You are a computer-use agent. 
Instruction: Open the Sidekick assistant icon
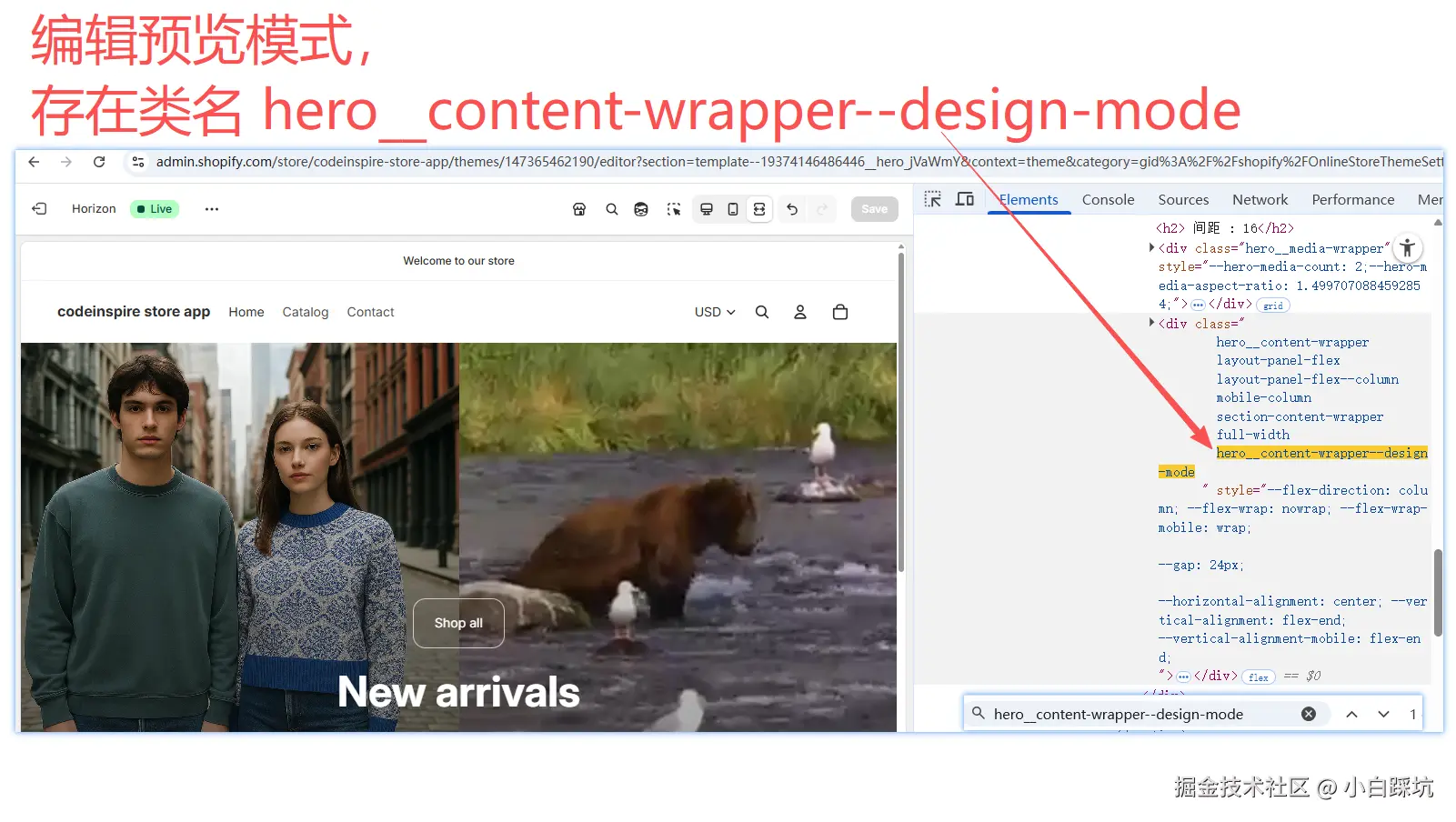(641, 209)
